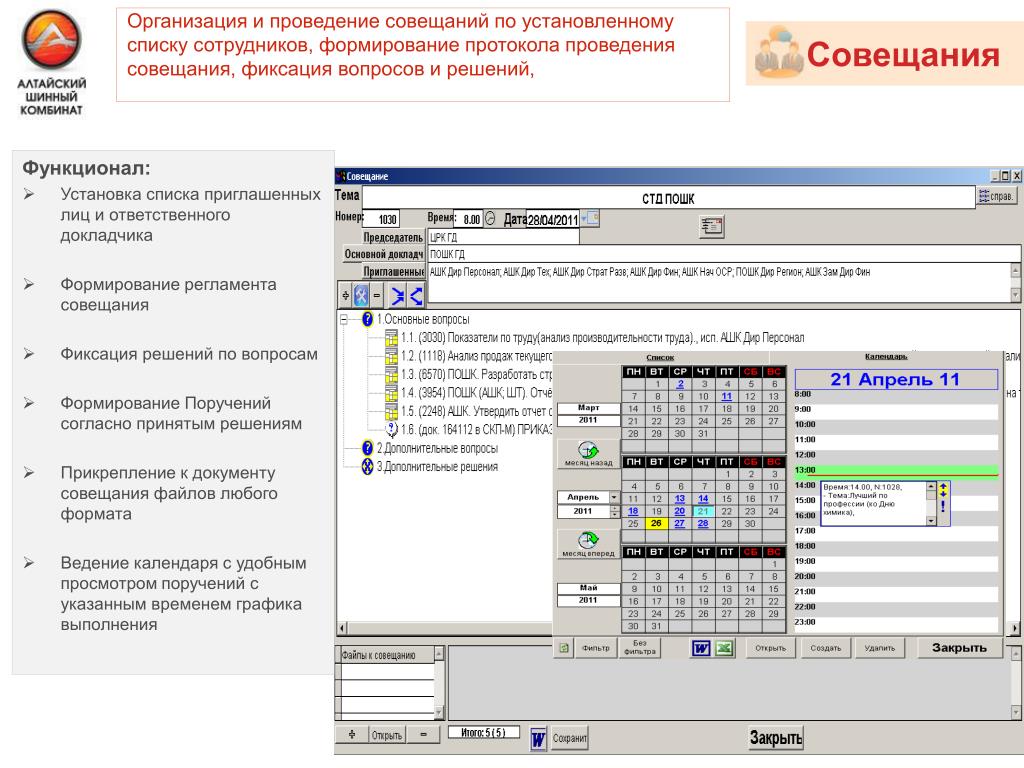Open the Дата field dropdown arrow
This screenshot has width=1024, height=768.
pos(583,219)
